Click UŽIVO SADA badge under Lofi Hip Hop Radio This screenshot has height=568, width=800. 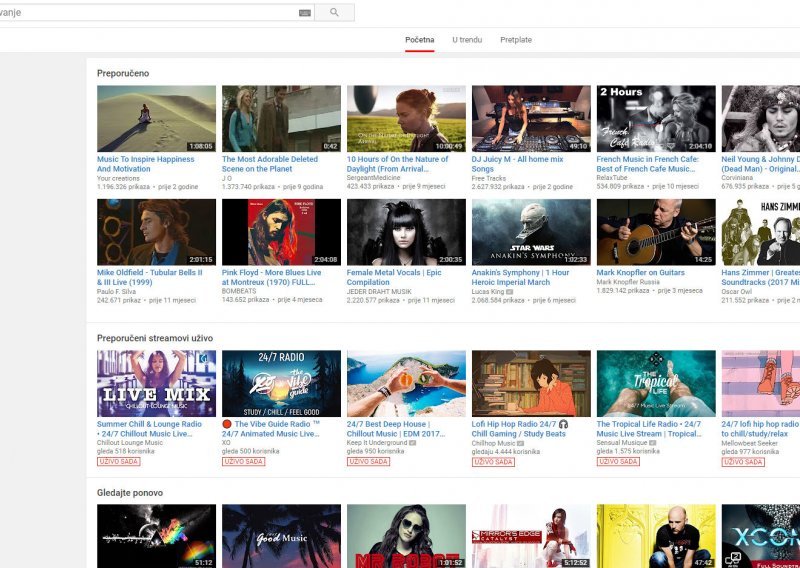[x=493, y=461]
